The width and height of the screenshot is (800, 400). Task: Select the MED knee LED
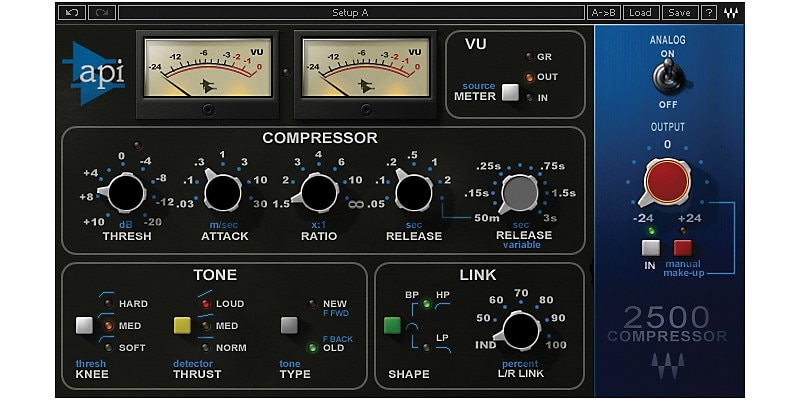click(x=109, y=326)
